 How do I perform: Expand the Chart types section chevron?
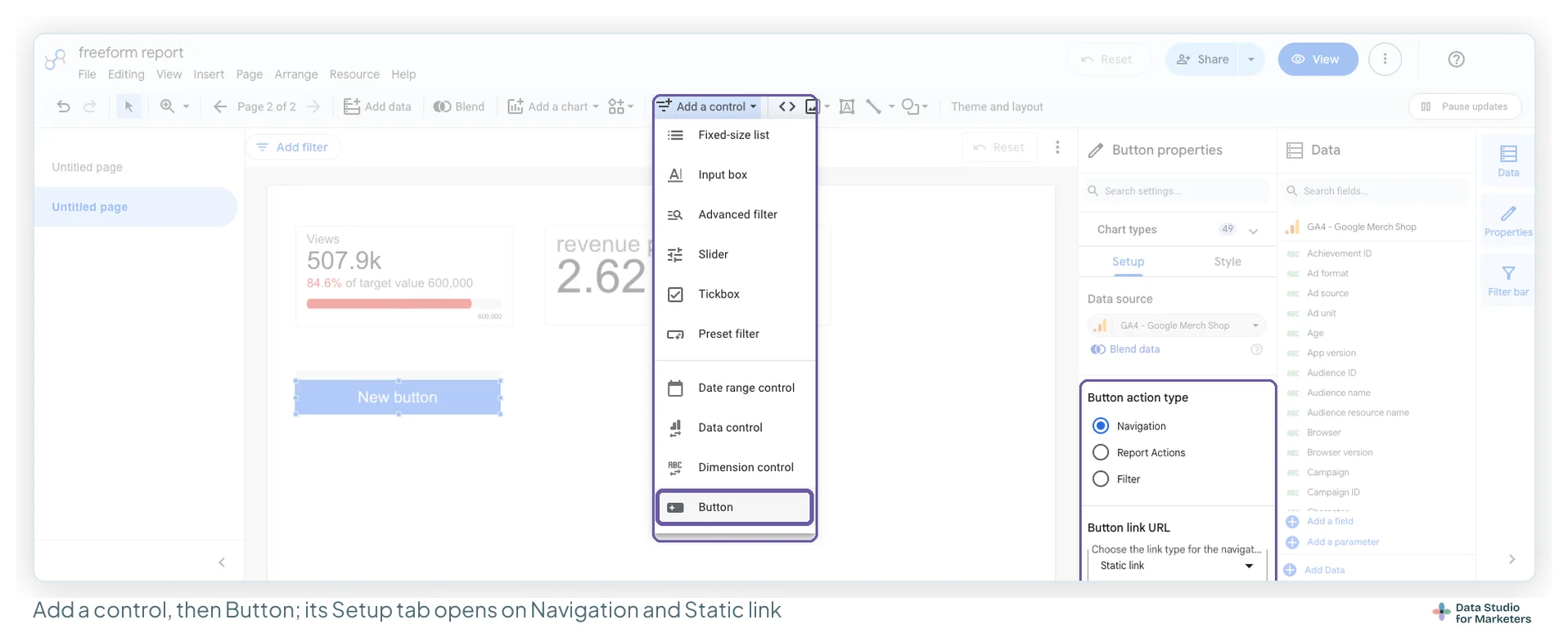click(1253, 230)
